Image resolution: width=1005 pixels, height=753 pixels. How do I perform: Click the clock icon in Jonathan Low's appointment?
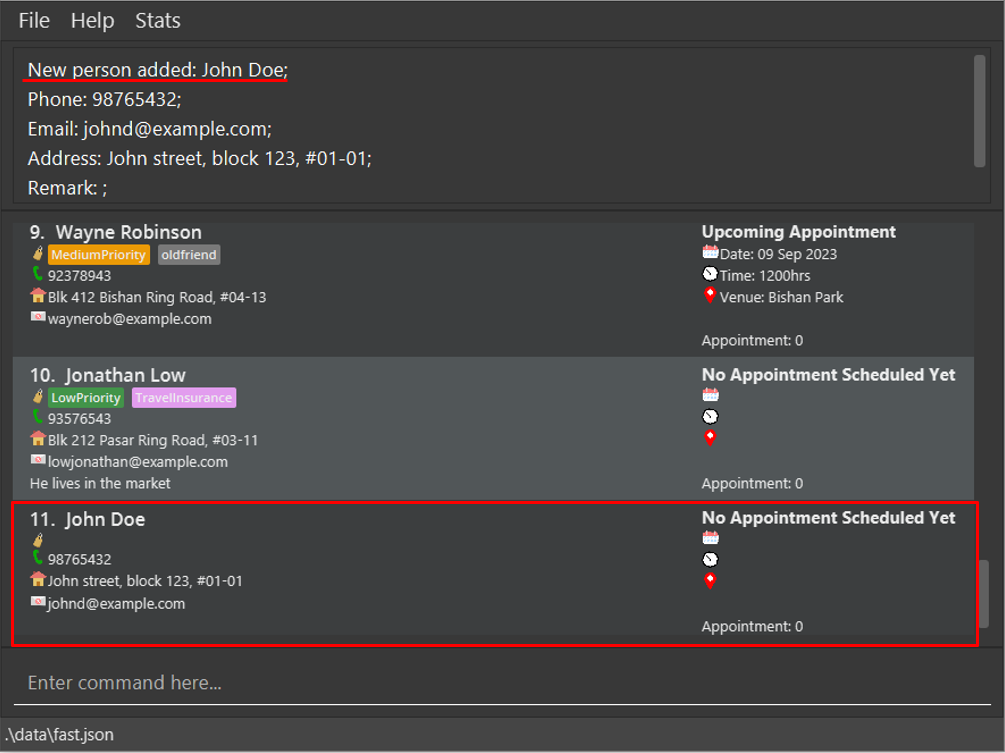[710, 416]
